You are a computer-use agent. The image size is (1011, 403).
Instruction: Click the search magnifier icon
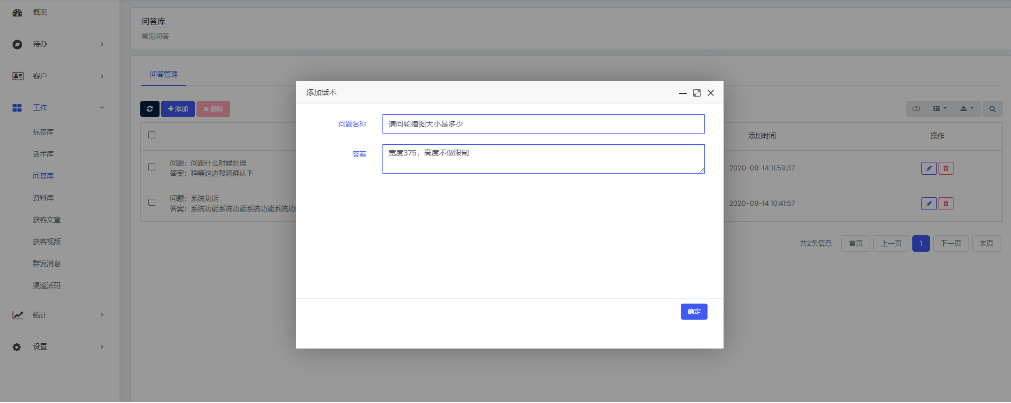tap(993, 108)
